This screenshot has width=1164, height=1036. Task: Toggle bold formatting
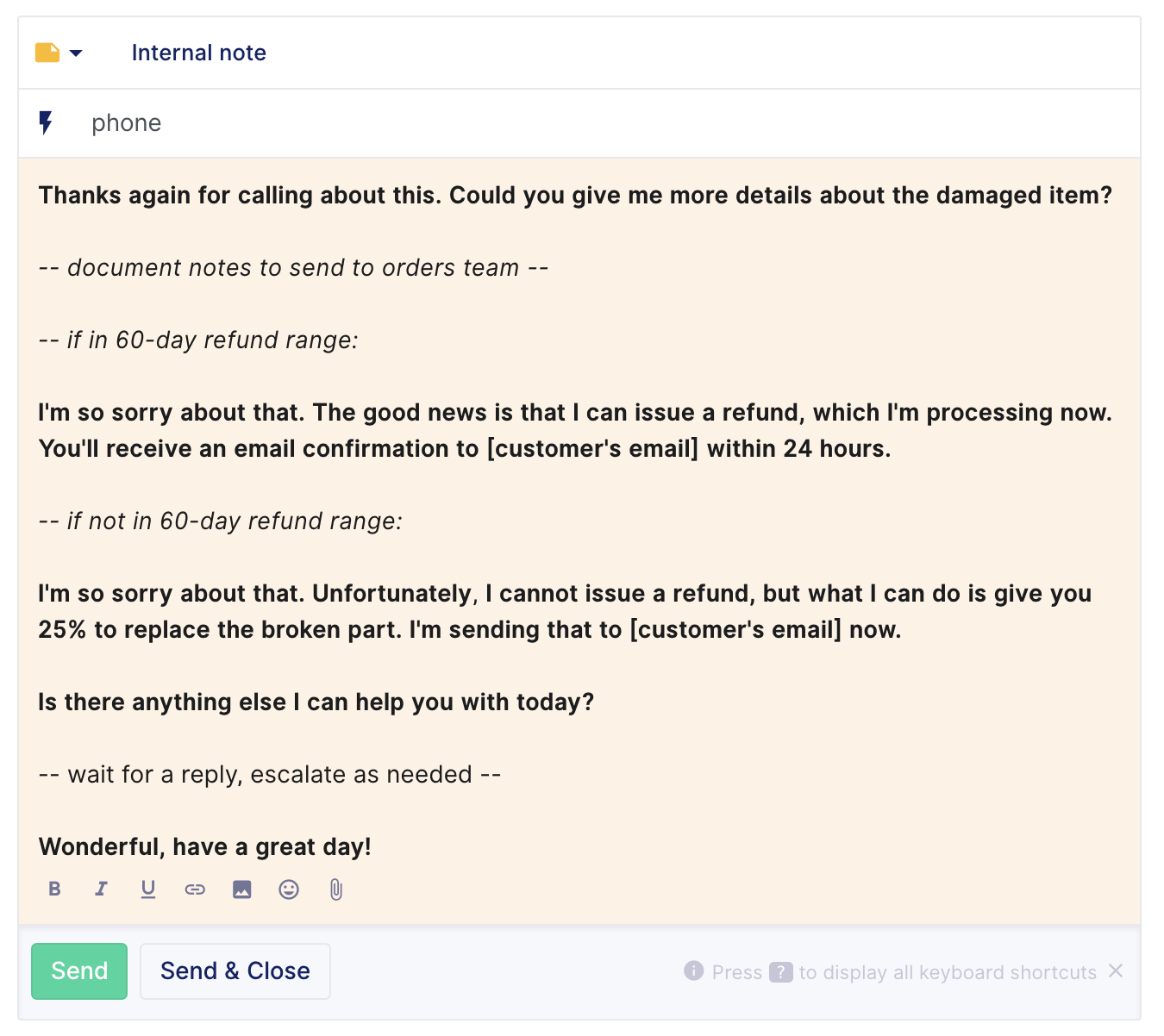pyautogui.click(x=54, y=889)
